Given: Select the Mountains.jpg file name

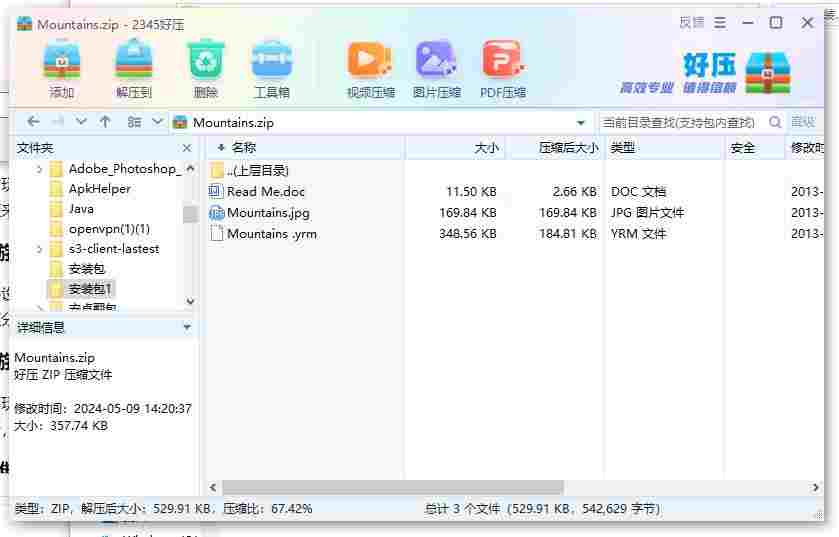Looking at the screenshot, I should 268,213.
